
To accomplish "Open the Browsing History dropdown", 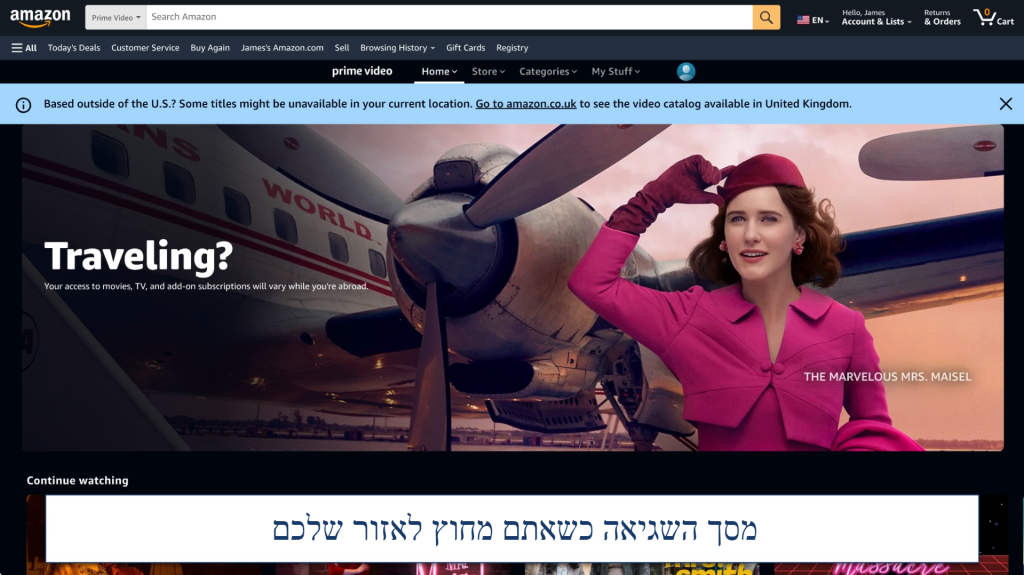I will click(398, 48).
